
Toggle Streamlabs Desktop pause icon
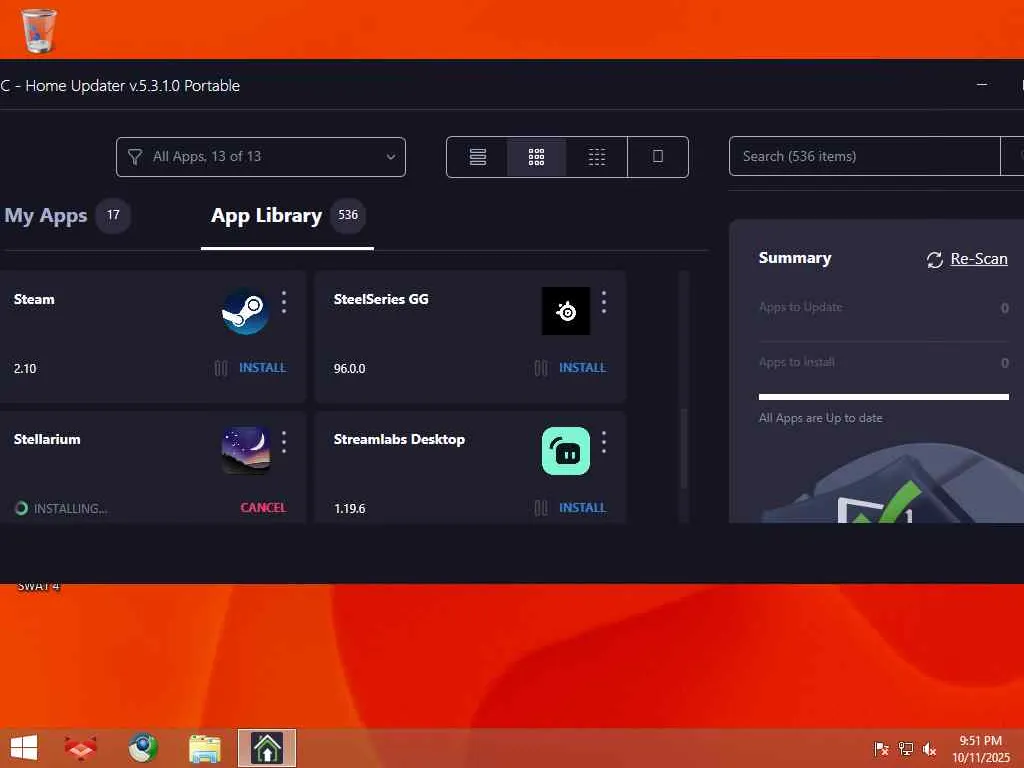tap(541, 508)
